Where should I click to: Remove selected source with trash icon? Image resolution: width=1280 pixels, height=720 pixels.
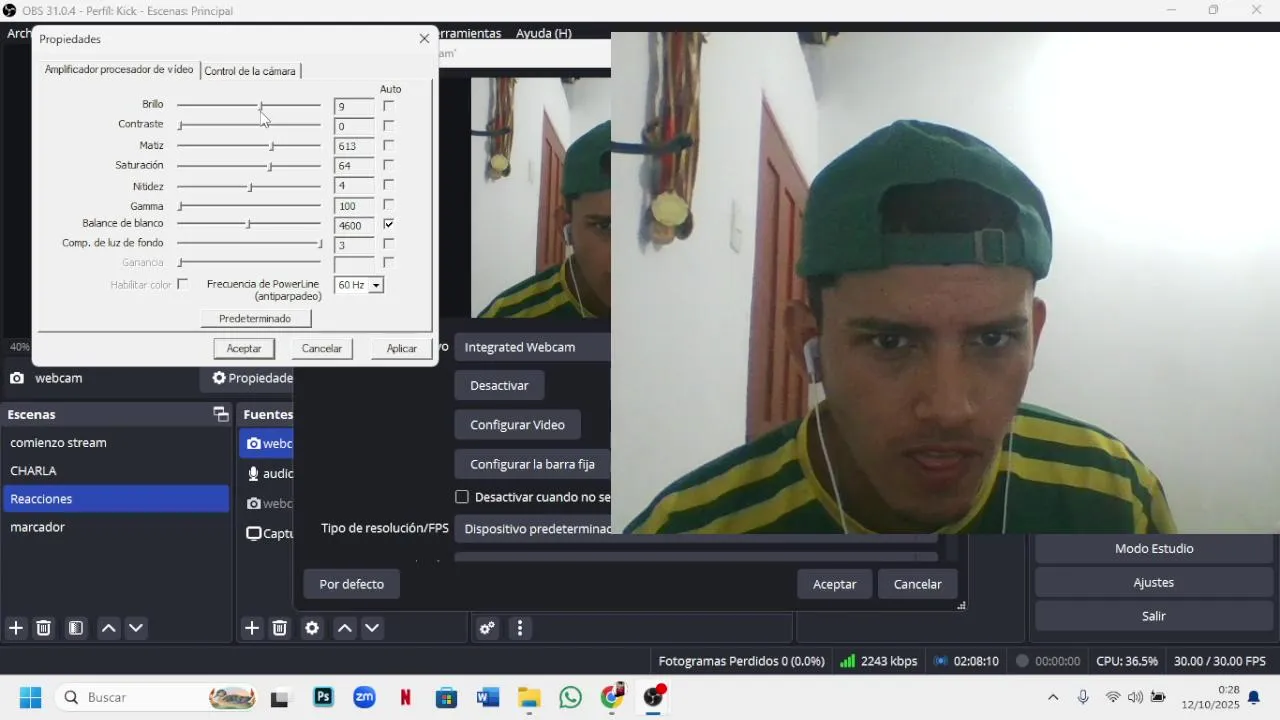[x=280, y=628]
